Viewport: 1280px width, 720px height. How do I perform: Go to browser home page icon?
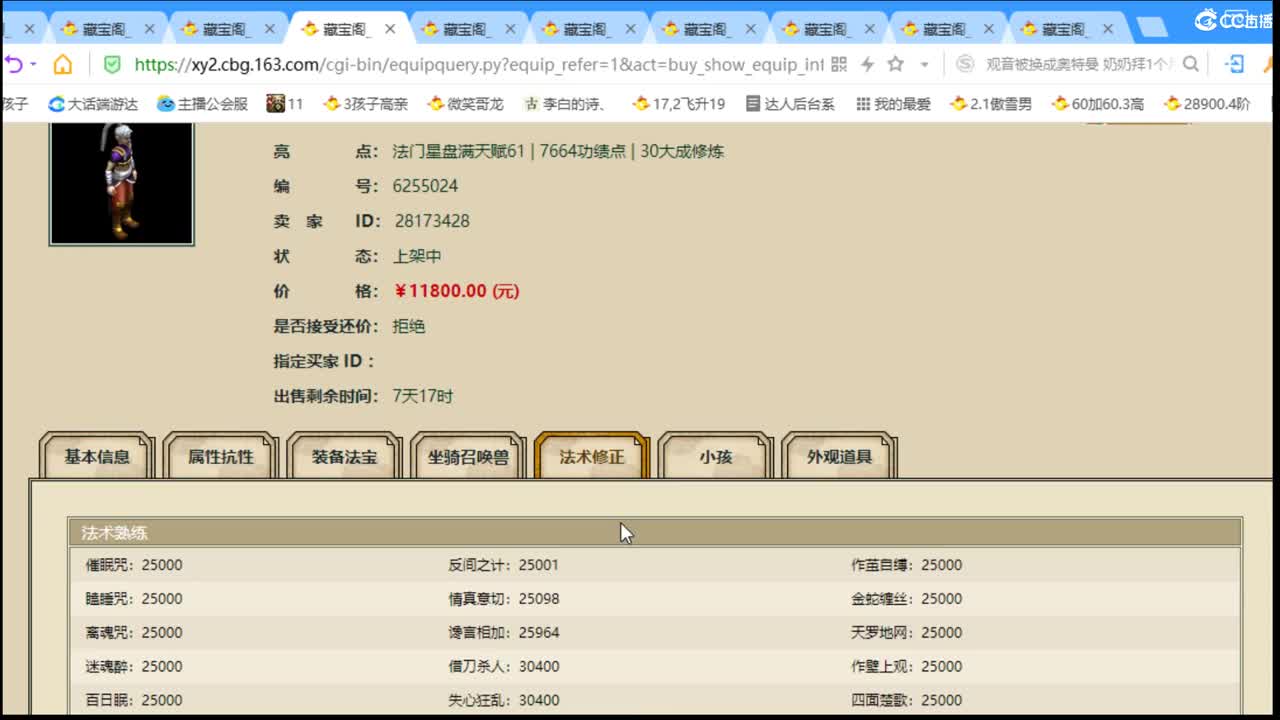coord(63,65)
